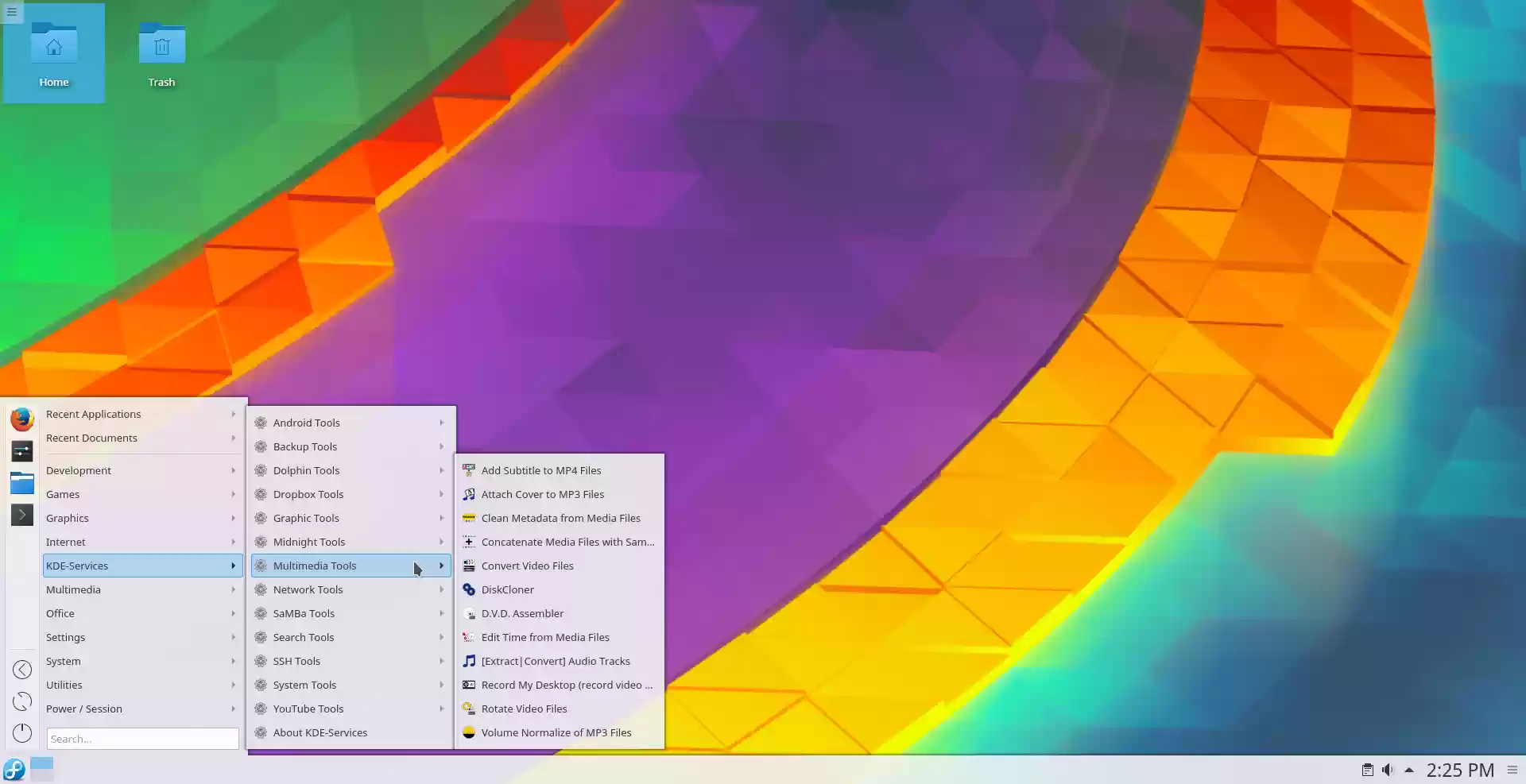Viewport: 1526px width, 784px height.
Task: Click the Search input field
Action: [142, 739]
